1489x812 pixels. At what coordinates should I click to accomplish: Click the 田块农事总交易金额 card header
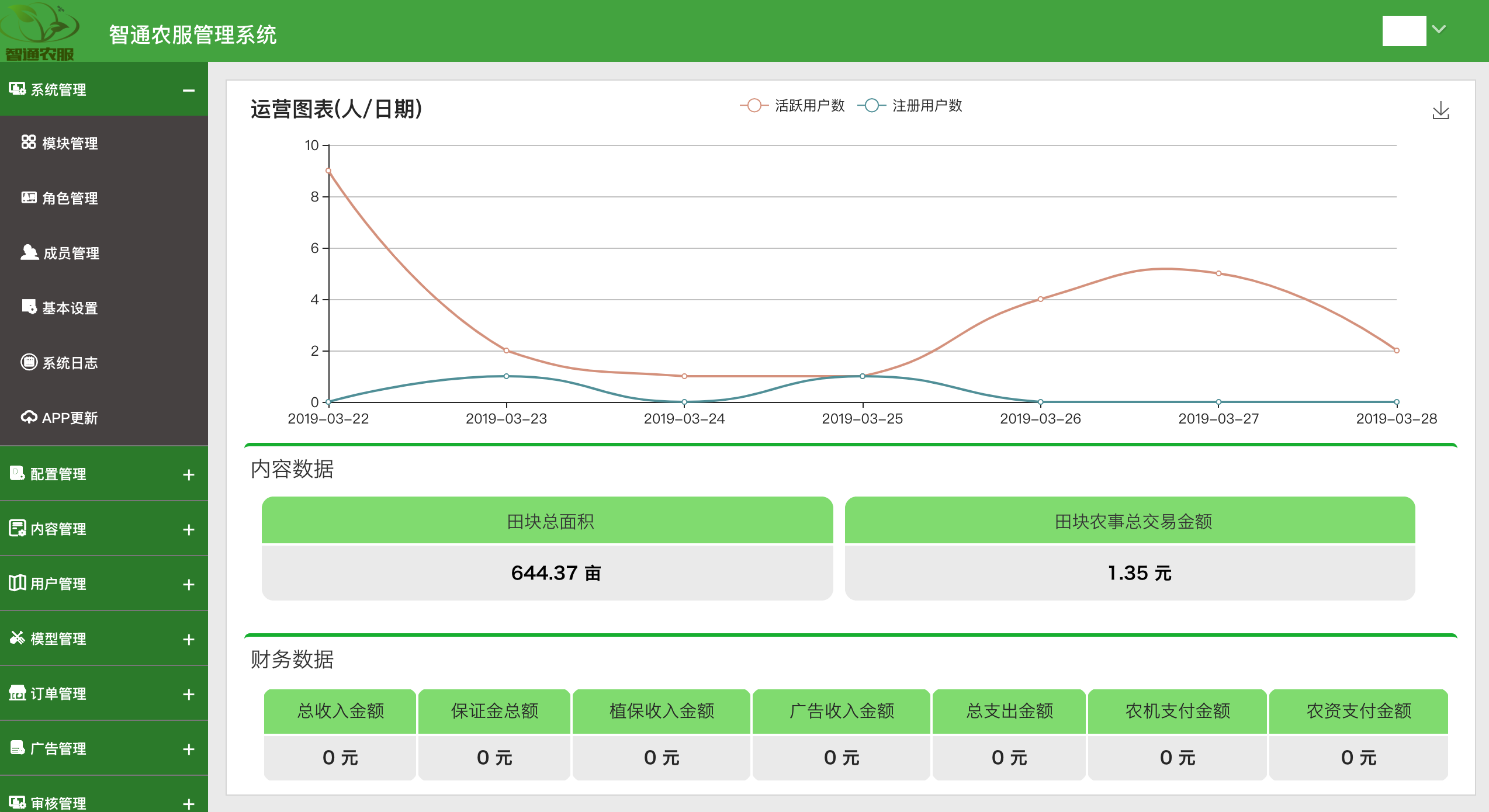1130,520
